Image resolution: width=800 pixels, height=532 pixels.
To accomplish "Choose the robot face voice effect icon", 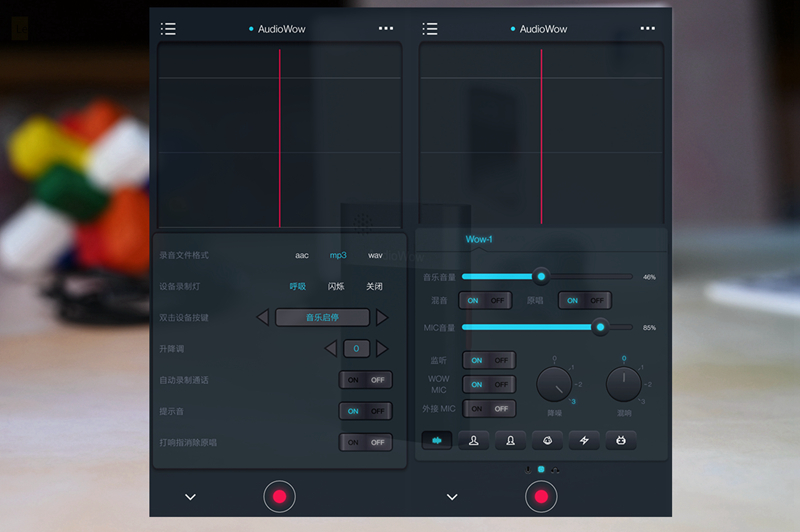I will [620, 440].
